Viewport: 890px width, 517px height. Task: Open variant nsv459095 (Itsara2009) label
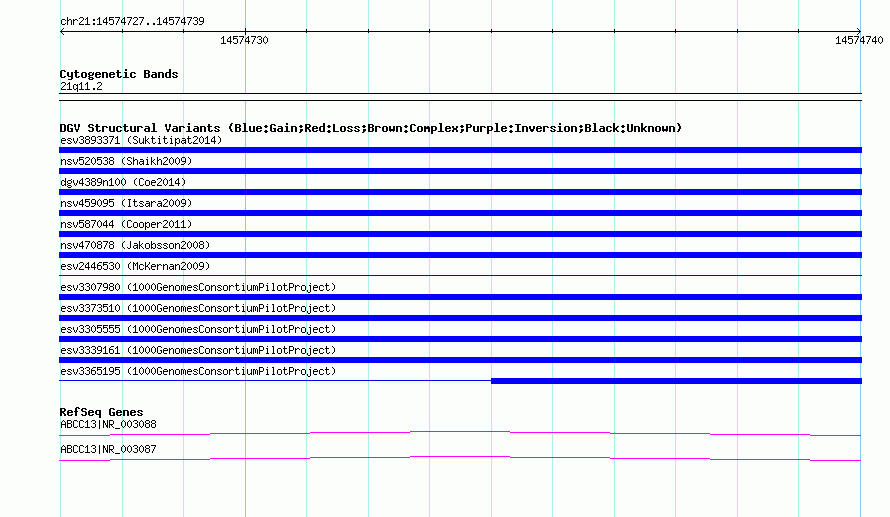pos(126,203)
